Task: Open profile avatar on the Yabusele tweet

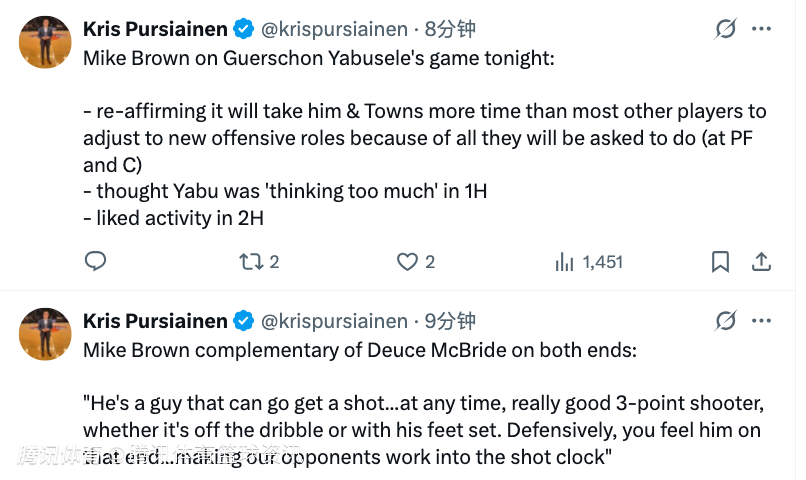Action: point(45,42)
